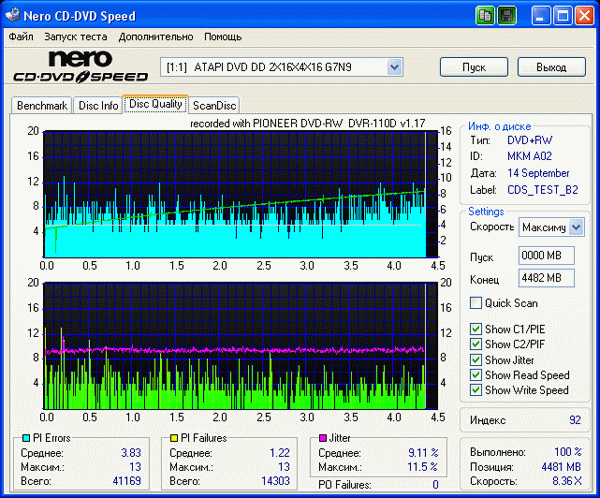Open the Запуск теста menu

click(x=75, y=37)
